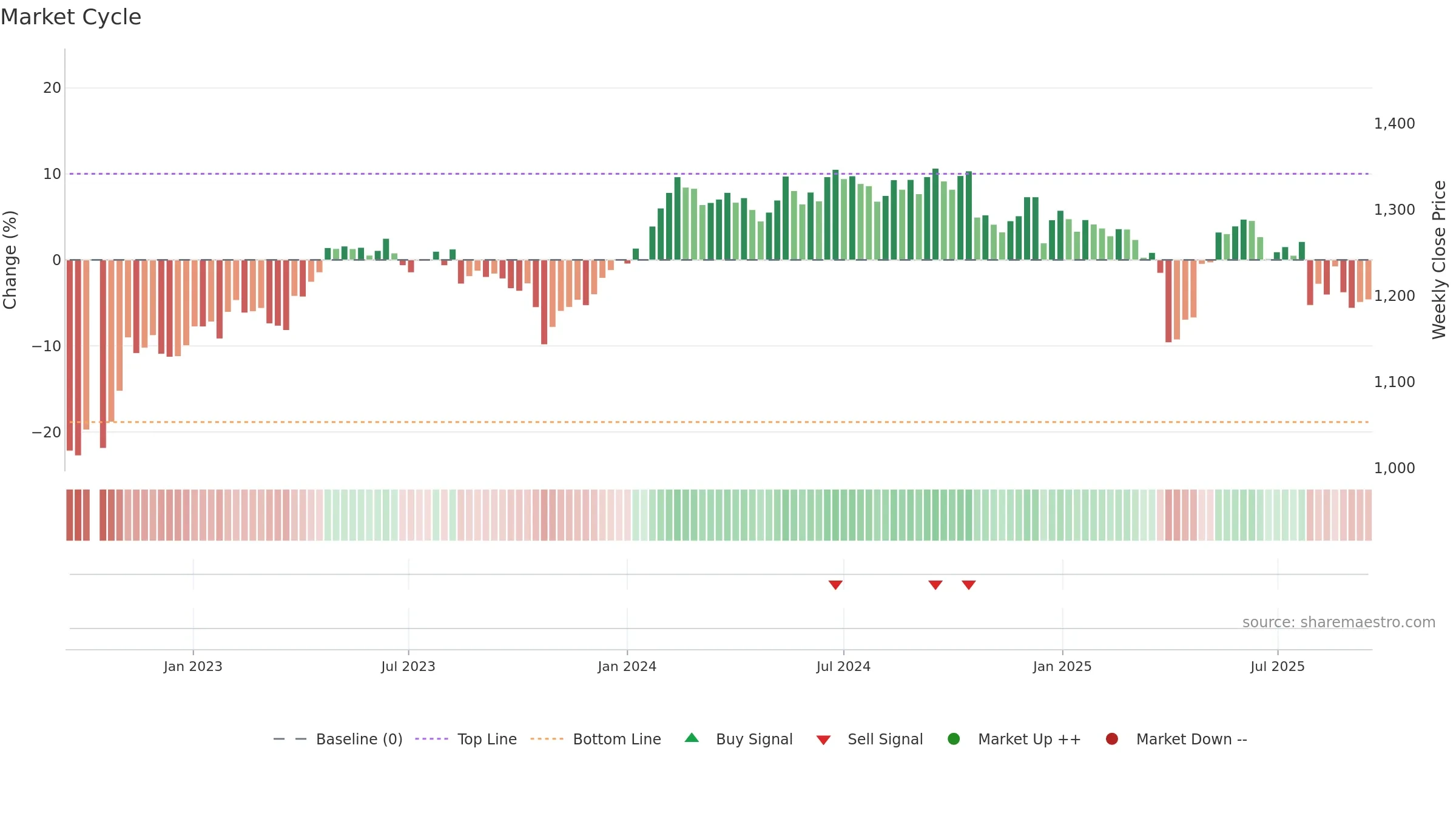Toggle the Sell Signal legend entry
This screenshot has width=1456, height=819.
click(869, 739)
